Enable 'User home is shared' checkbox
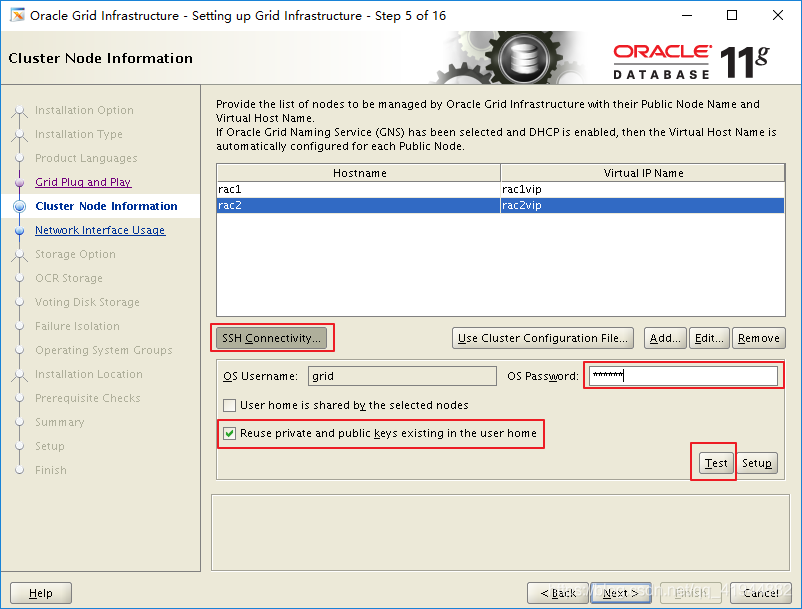 point(229,405)
